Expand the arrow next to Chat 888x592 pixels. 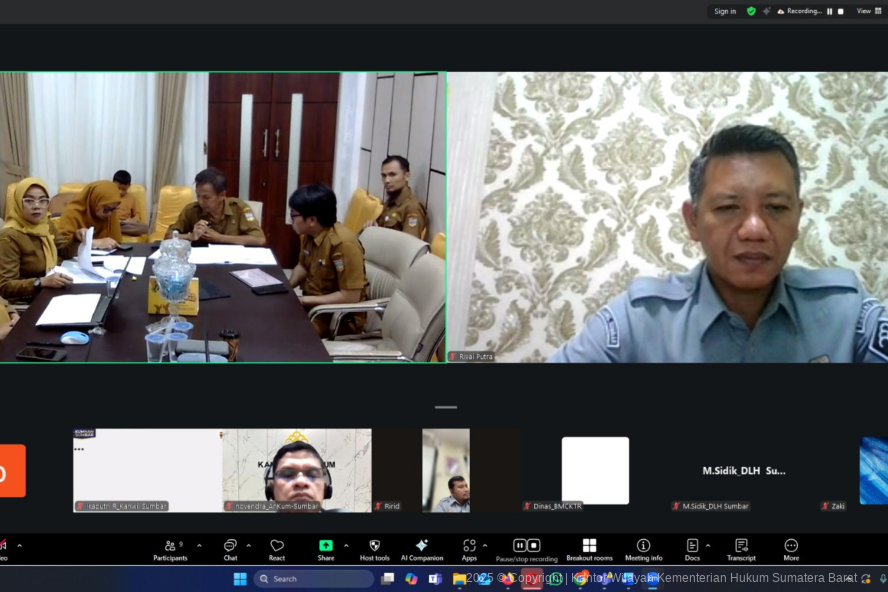click(249, 546)
